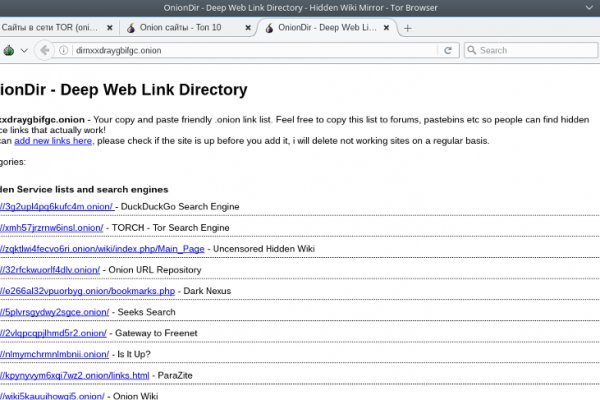Open a new tab with plus button
Image resolution: width=600 pixels, height=400 pixels.
click(x=408, y=27)
